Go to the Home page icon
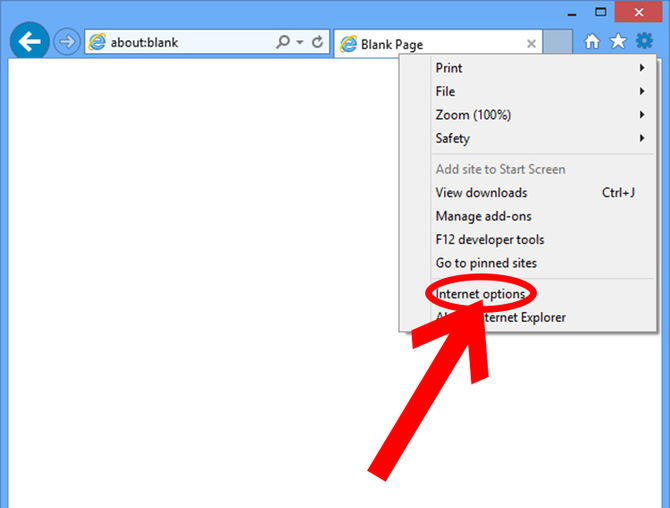This screenshot has height=508, width=670. click(x=592, y=41)
